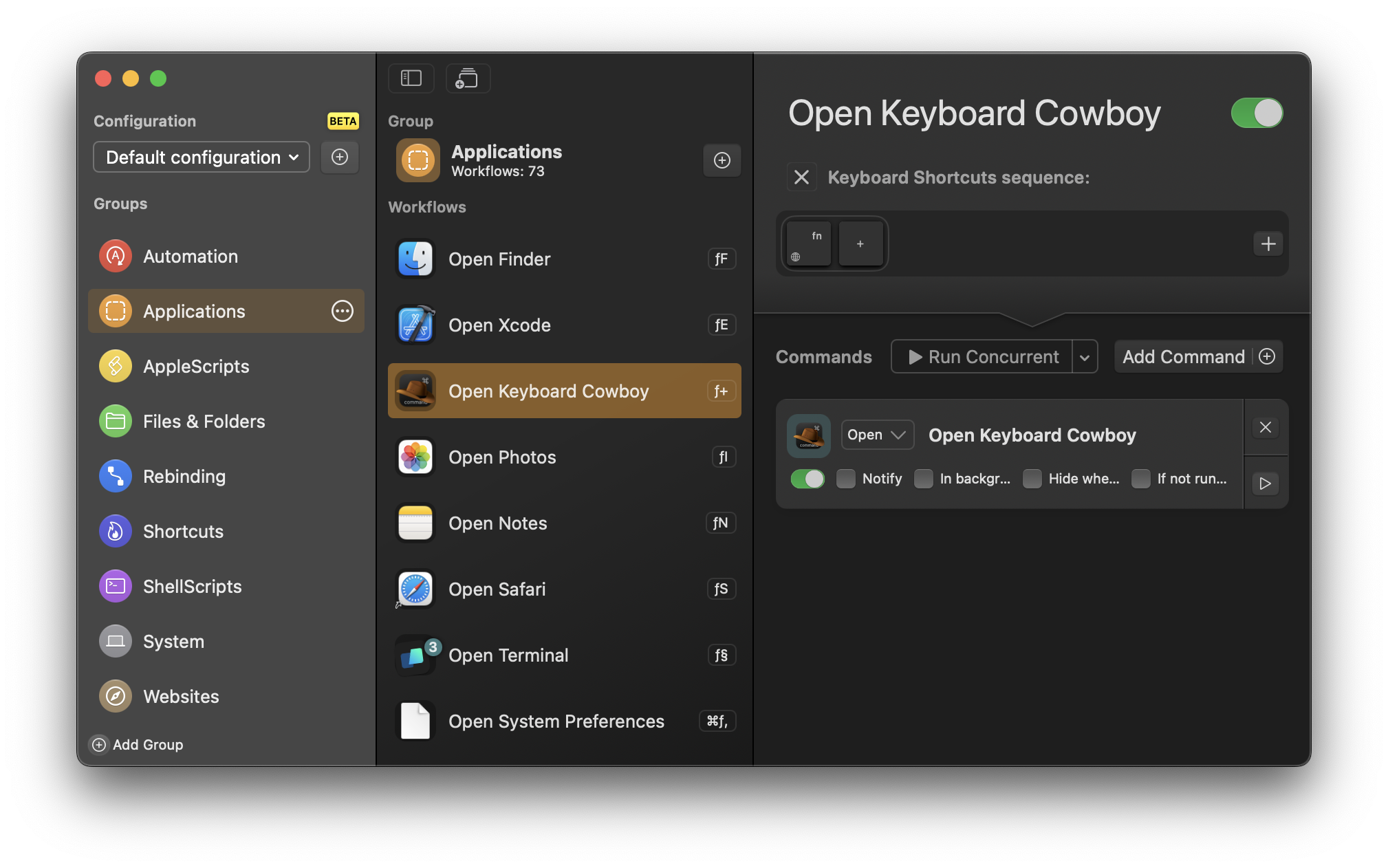The image size is (1388, 868).
Task: Click the Run Concurrent button
Action: (982, 357)
